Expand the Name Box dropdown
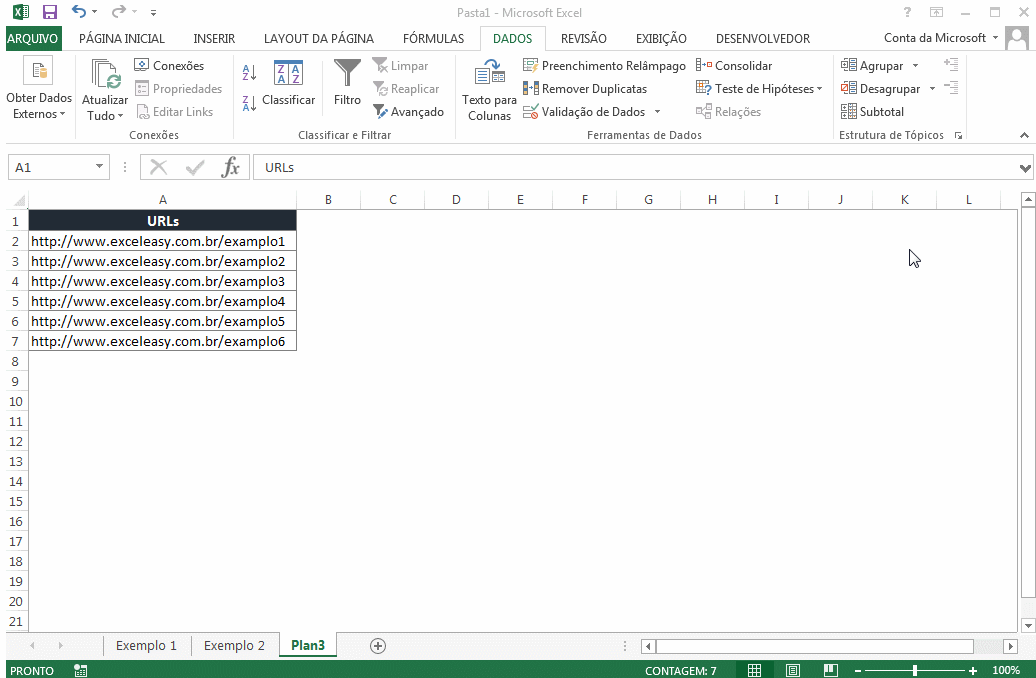The width and height of the screenshot is (1036, 678). click(x=99, y=167)
